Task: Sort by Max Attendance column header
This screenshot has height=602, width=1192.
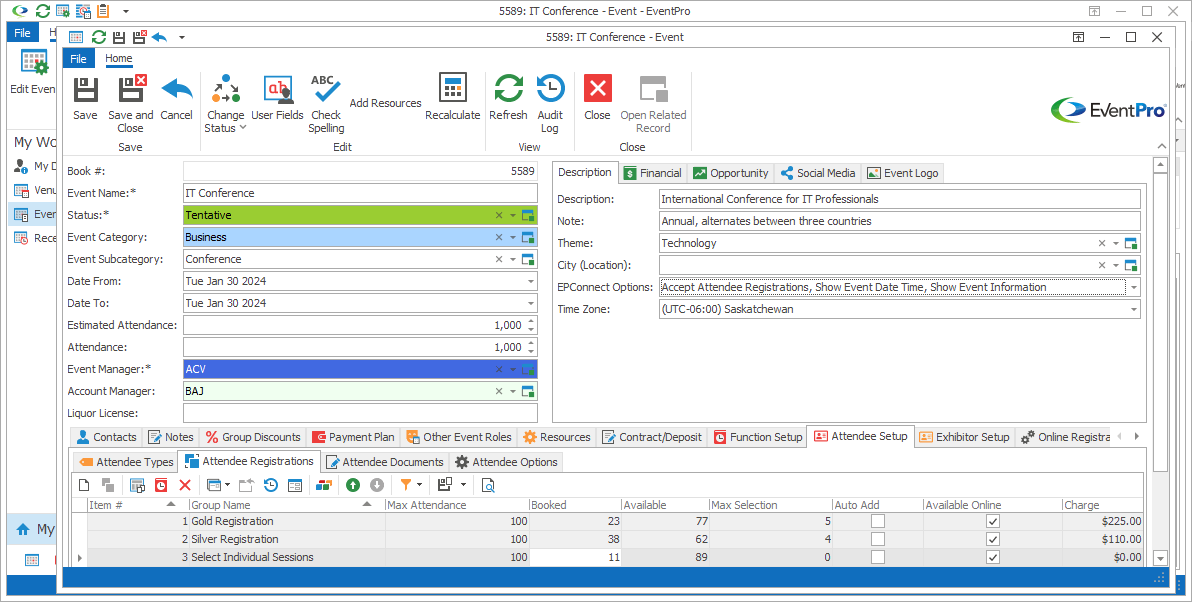Action: point(457,505)
